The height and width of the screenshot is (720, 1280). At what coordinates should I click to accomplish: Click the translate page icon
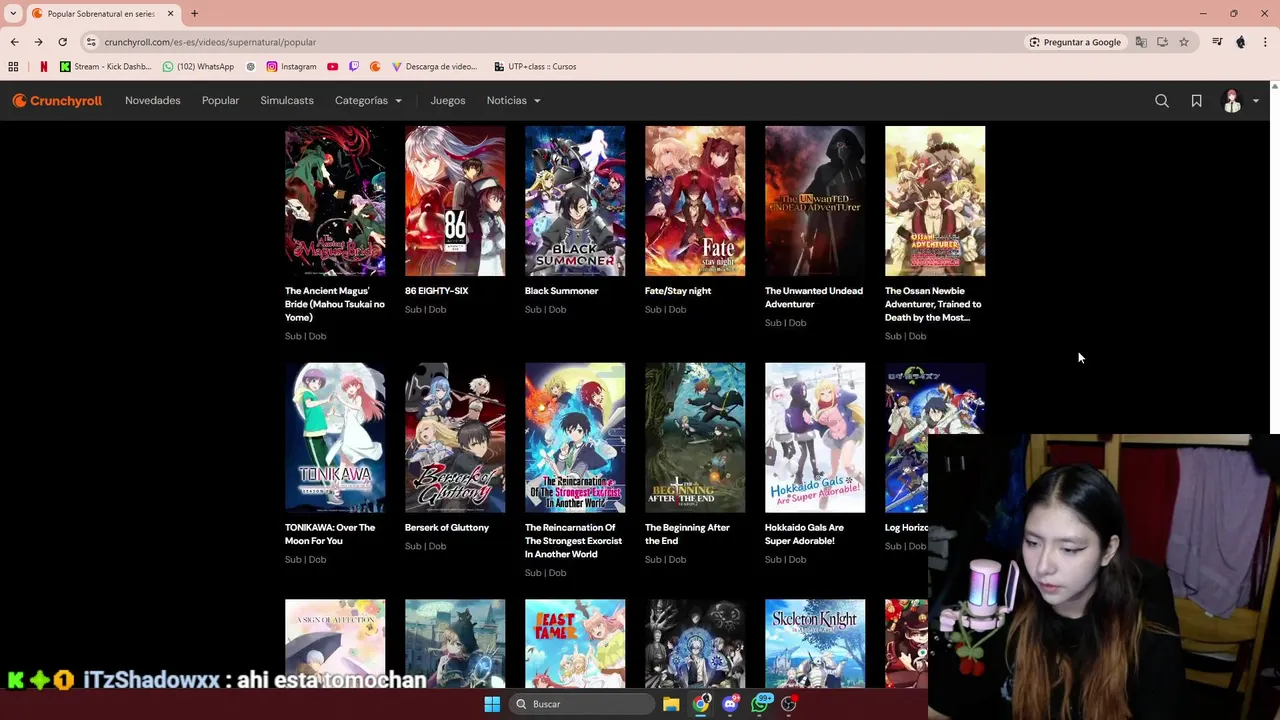pos(1141,42)
